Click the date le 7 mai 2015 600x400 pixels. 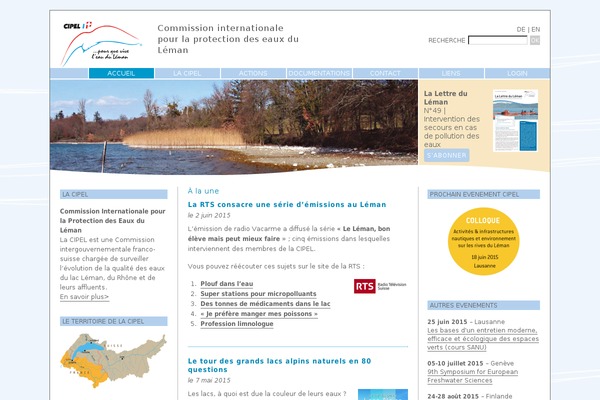tap(209, 380)
